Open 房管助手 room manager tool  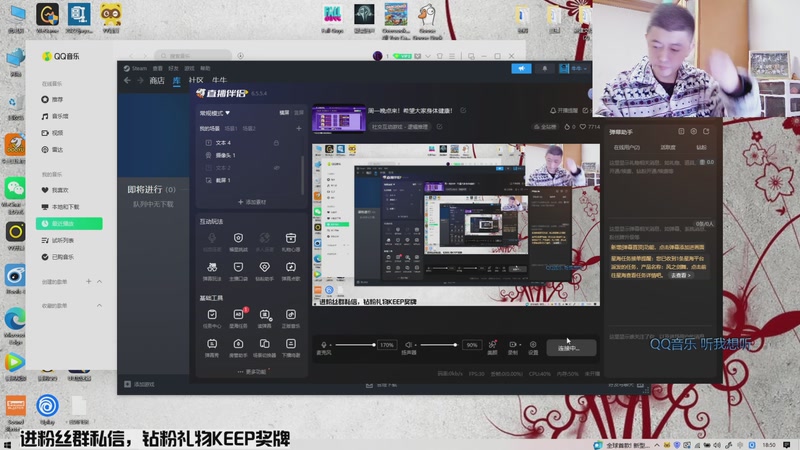[x=238, y=347]
